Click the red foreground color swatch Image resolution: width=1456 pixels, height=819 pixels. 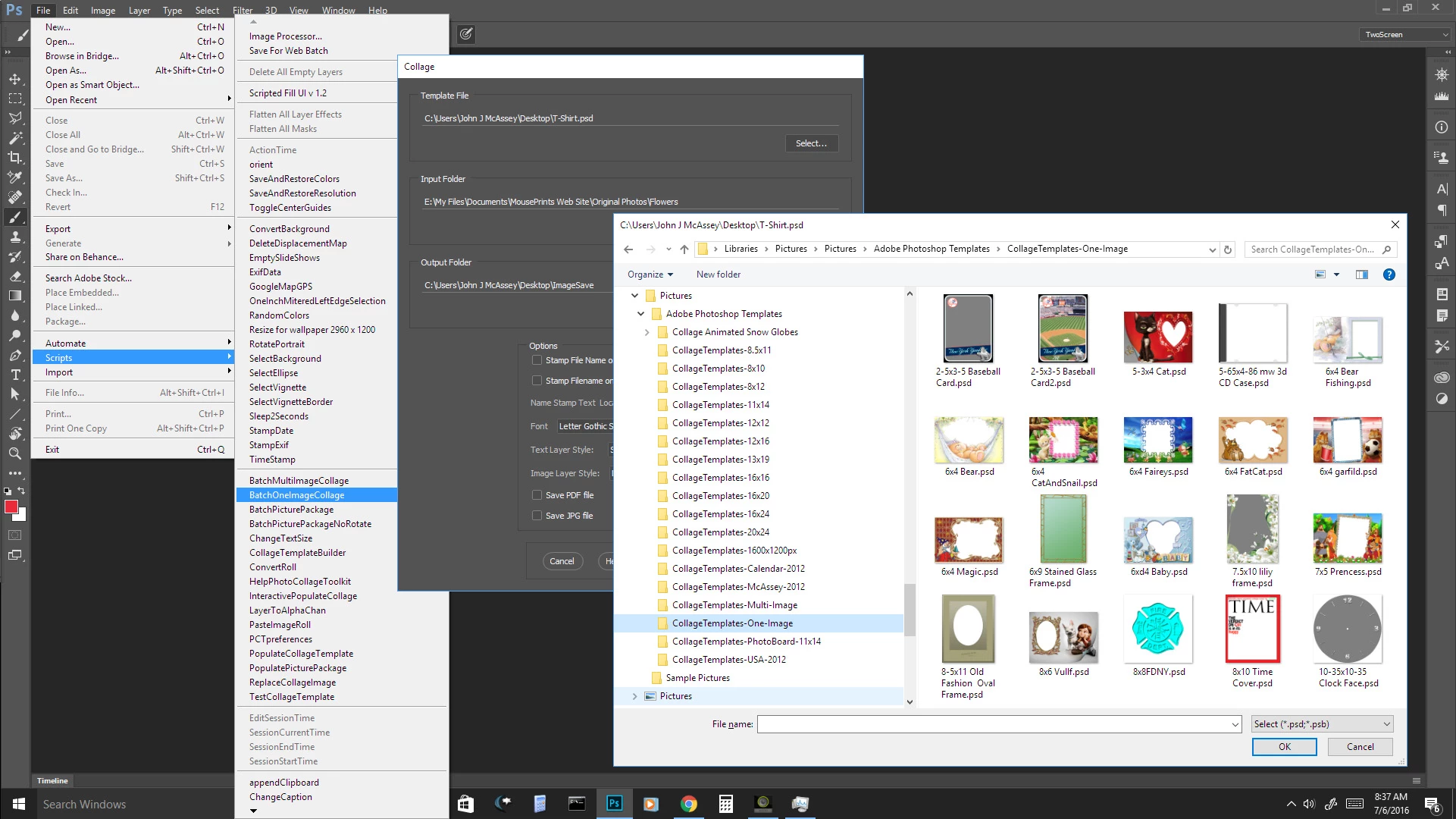click(11, 507)
